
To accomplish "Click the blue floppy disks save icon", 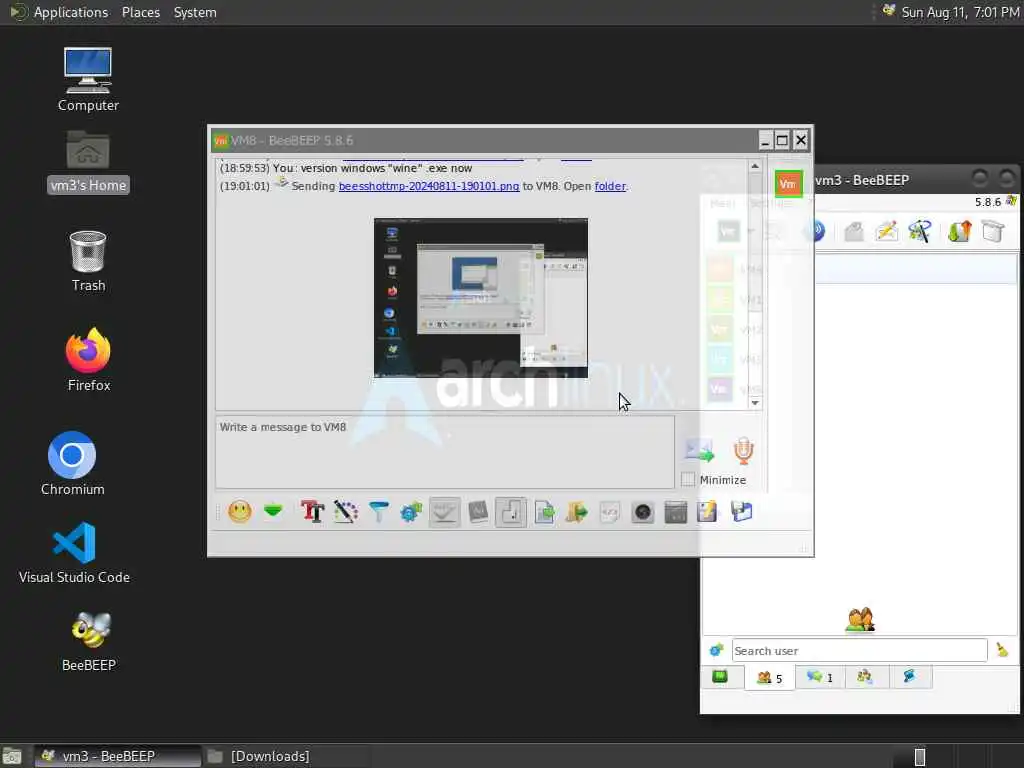I will point(741,511).
